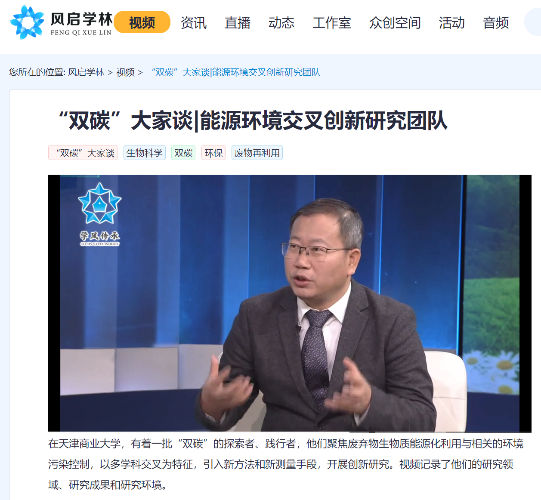Viewport: 541px width, 500px height.
Task: Select the 生物科学 tag
Action: (144, 153)
